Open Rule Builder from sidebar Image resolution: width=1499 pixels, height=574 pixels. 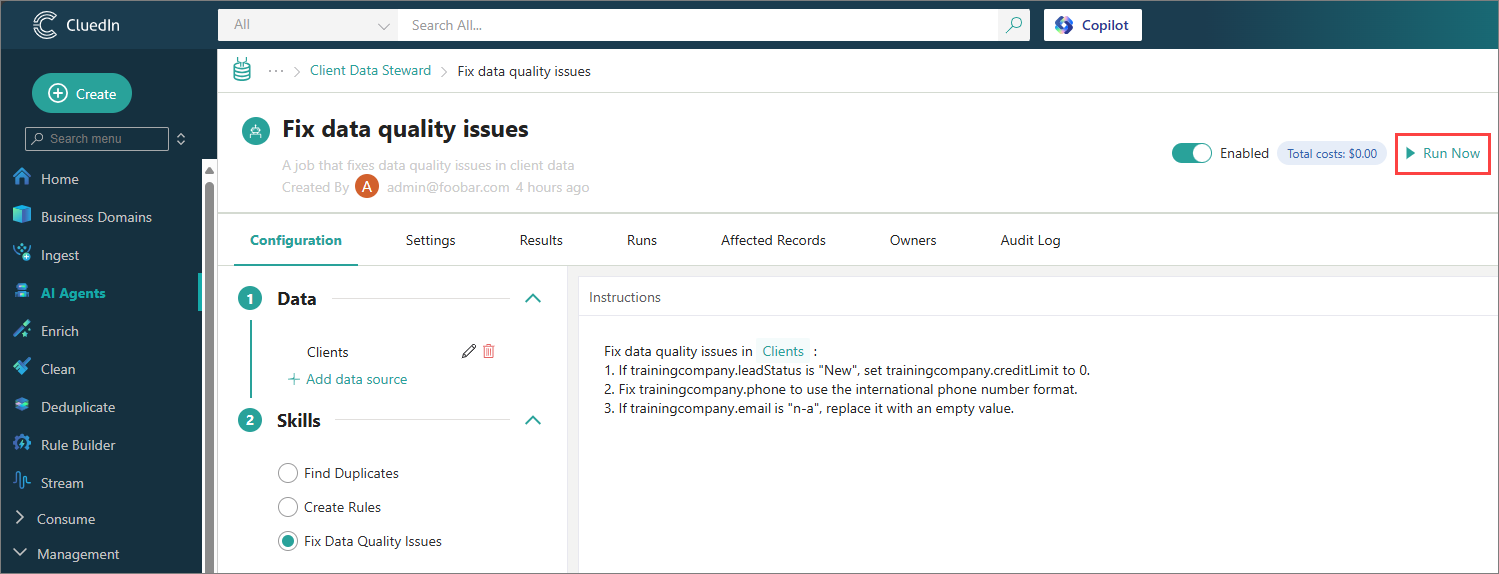77,445
